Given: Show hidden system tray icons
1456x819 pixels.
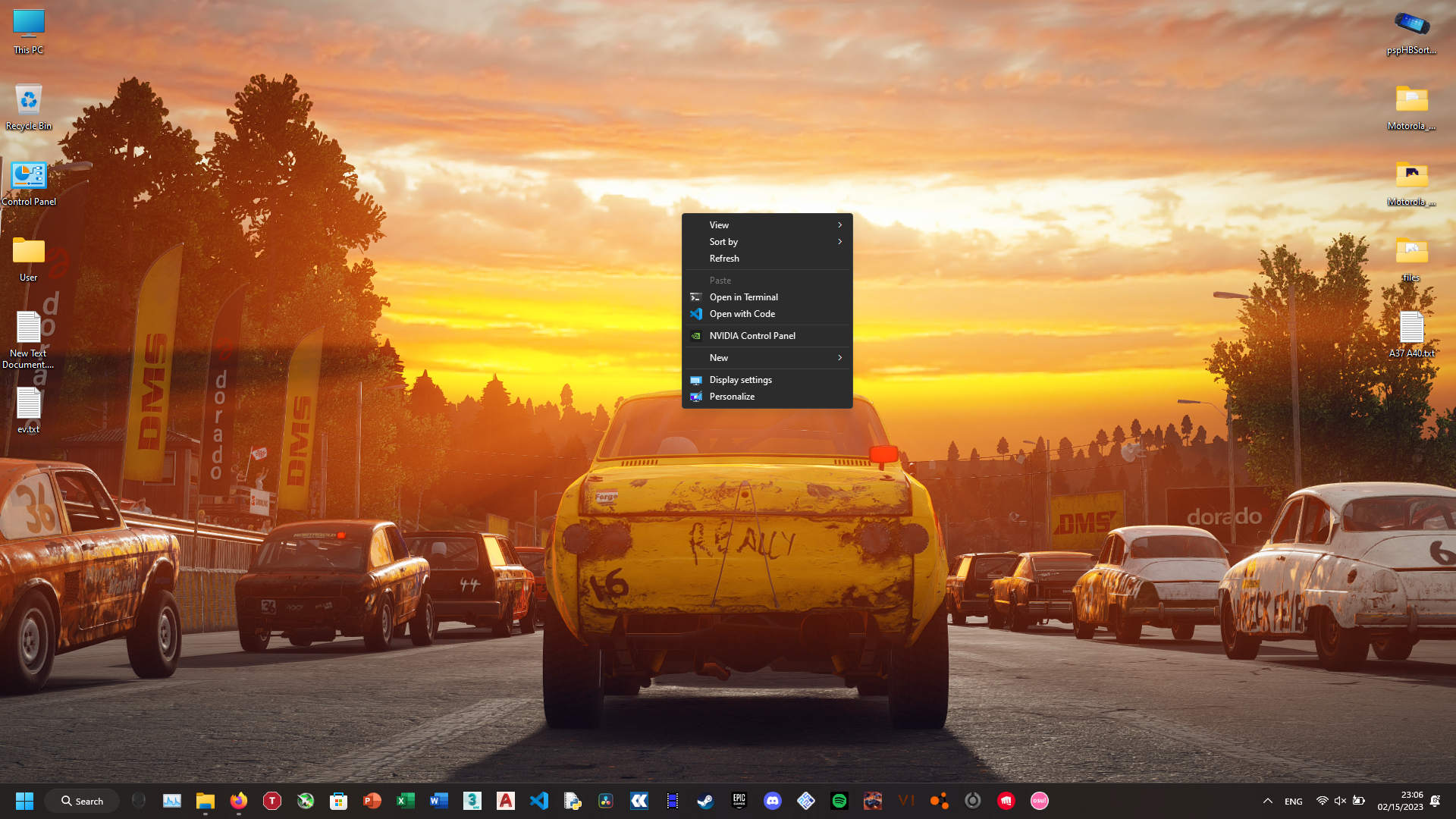Looking at the screenshot, I should [x=1268, y=801].
